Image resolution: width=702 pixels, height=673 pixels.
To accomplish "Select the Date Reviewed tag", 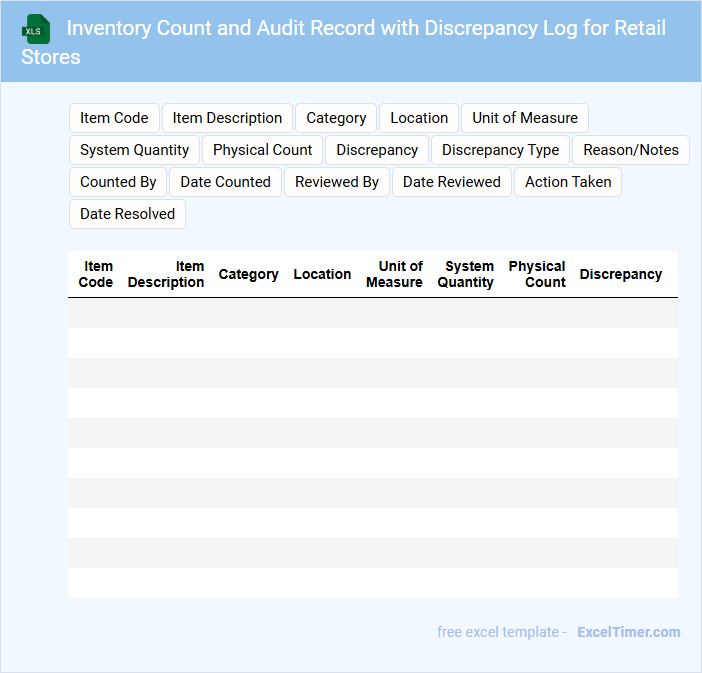I will [x=451, y=182].
